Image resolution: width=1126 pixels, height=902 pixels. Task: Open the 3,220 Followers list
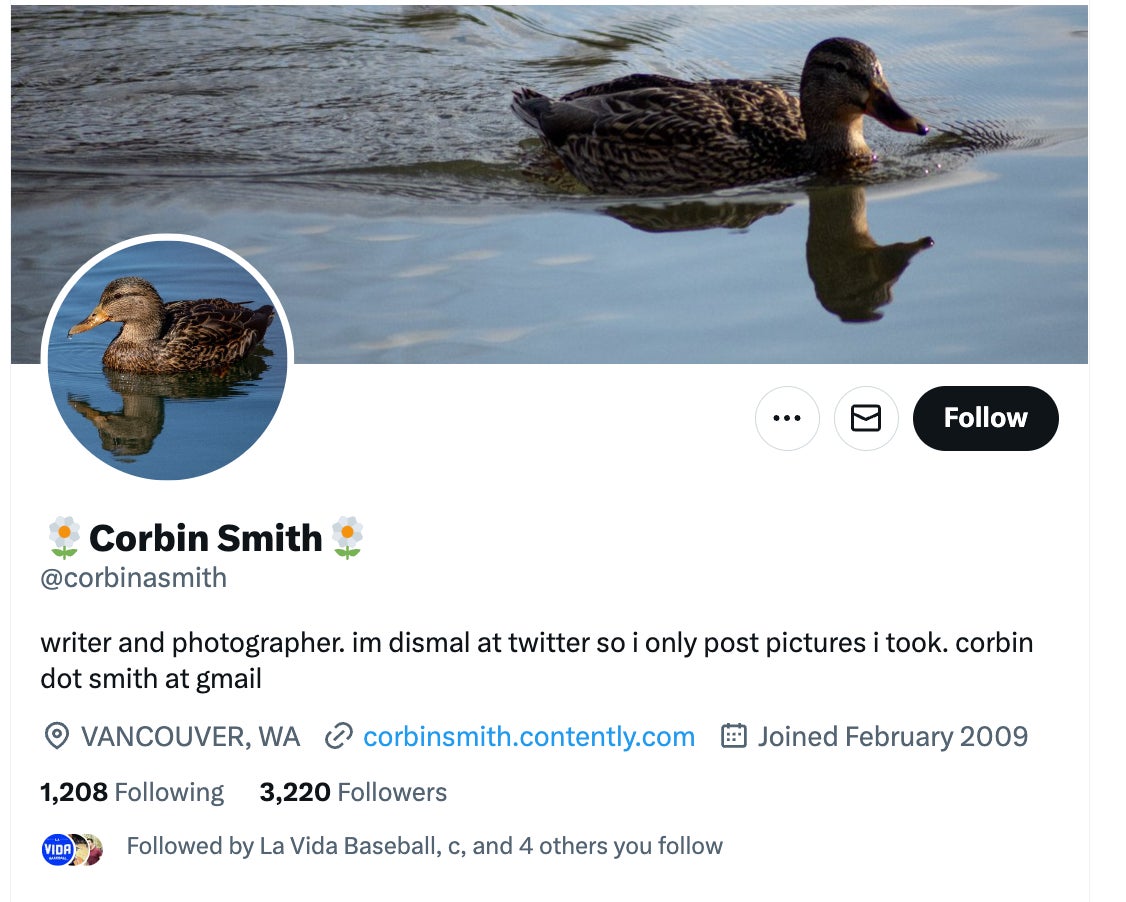coord(353,792)
